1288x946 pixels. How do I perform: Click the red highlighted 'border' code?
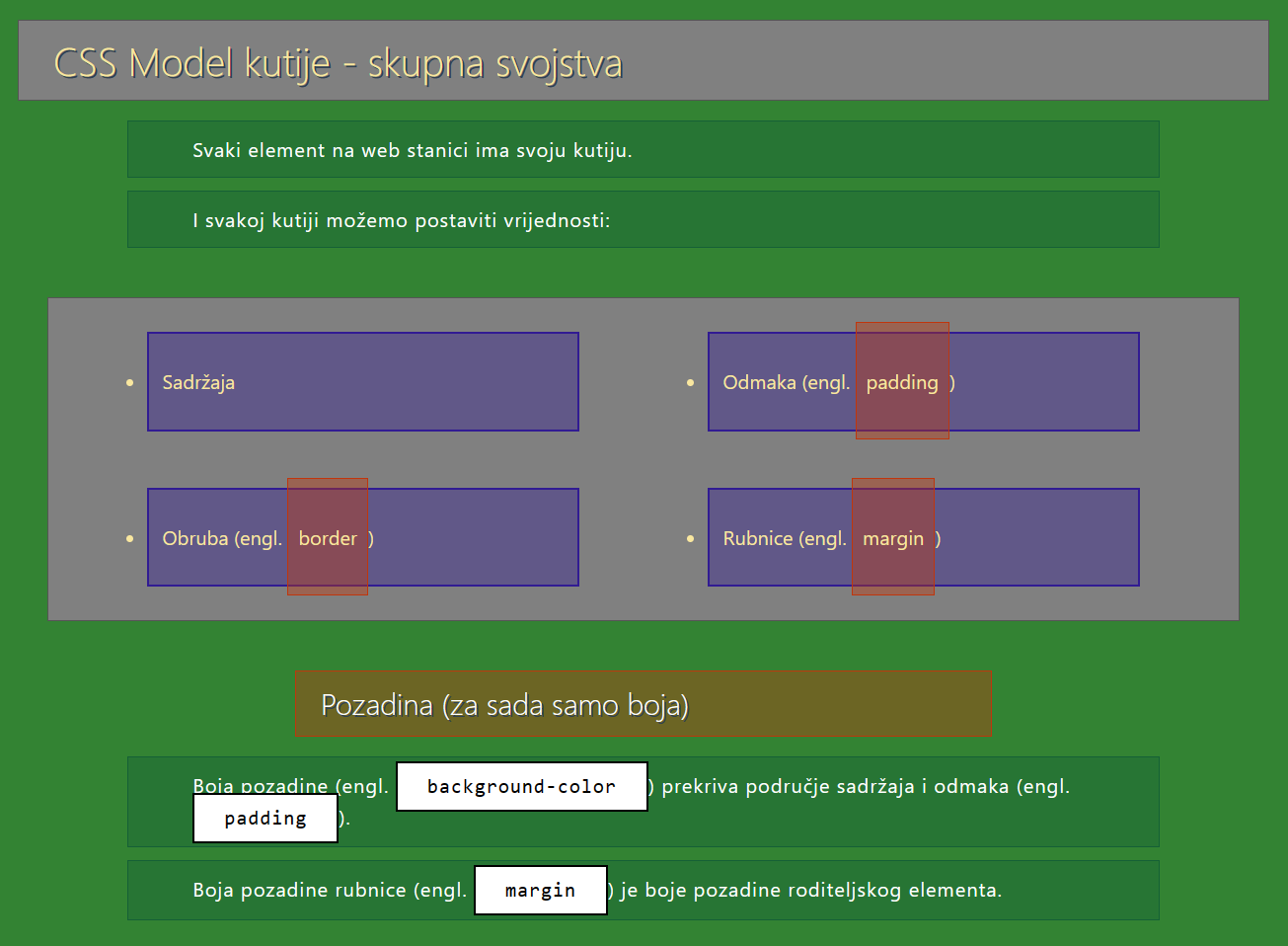point(328,536)
